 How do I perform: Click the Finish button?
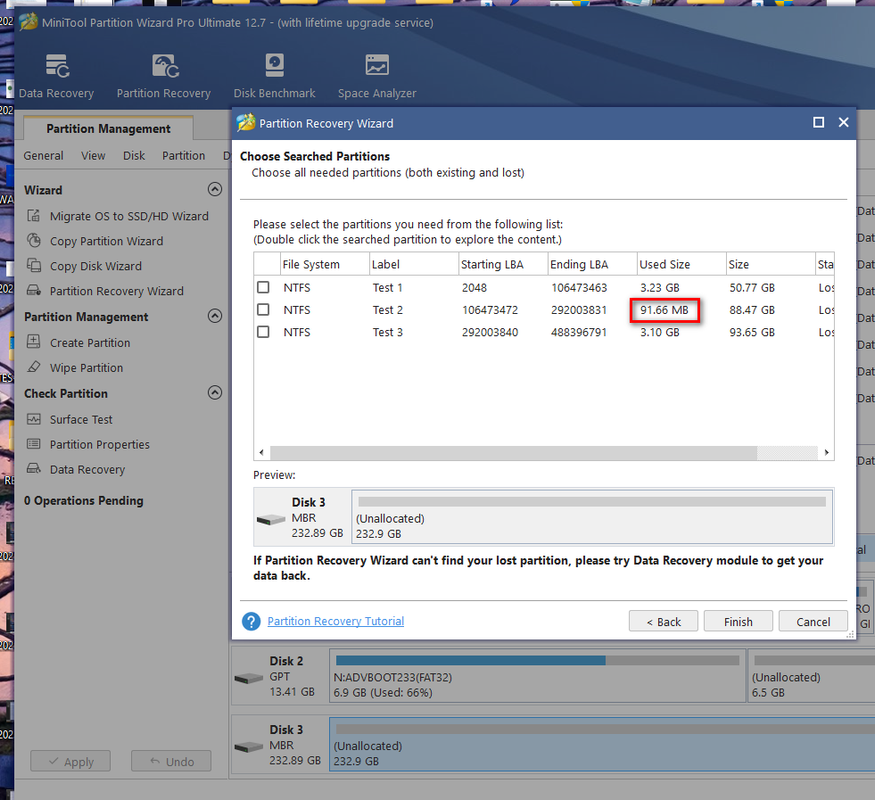coord(738,621)
